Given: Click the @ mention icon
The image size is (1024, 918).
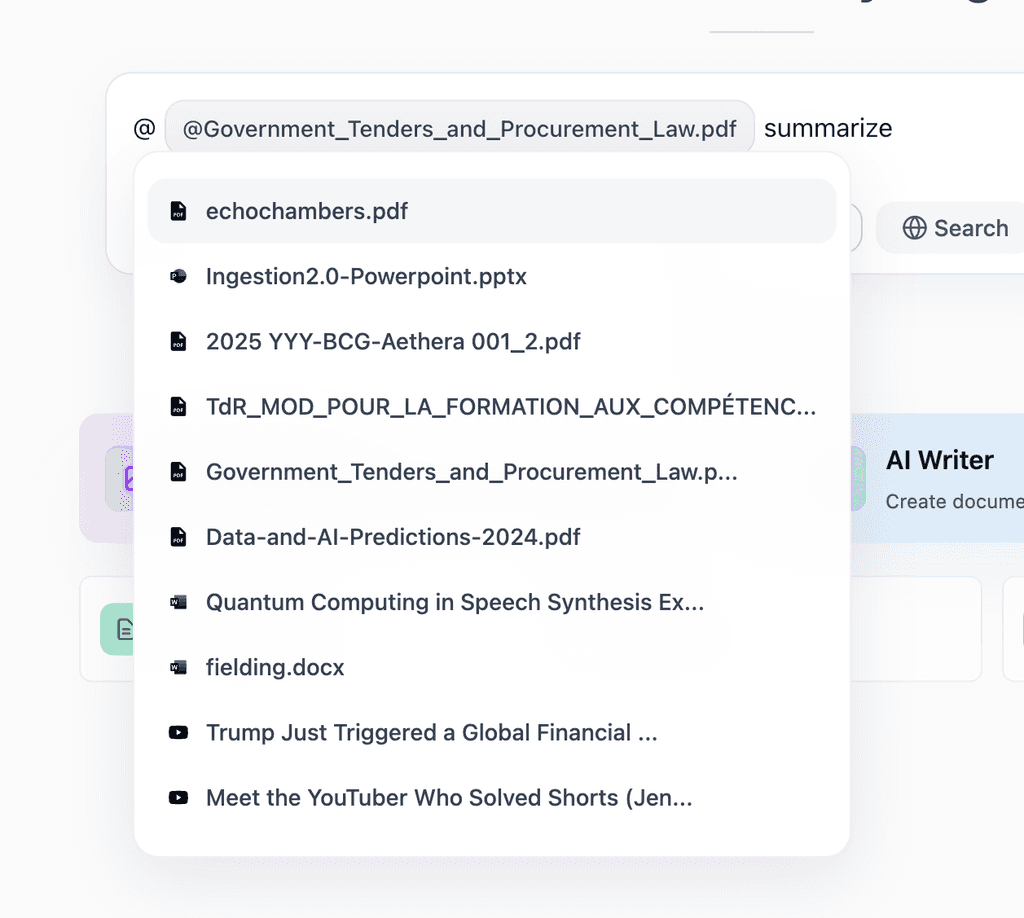Looking at the screenshot, I should pyautogui.click(x=143, y=128).
